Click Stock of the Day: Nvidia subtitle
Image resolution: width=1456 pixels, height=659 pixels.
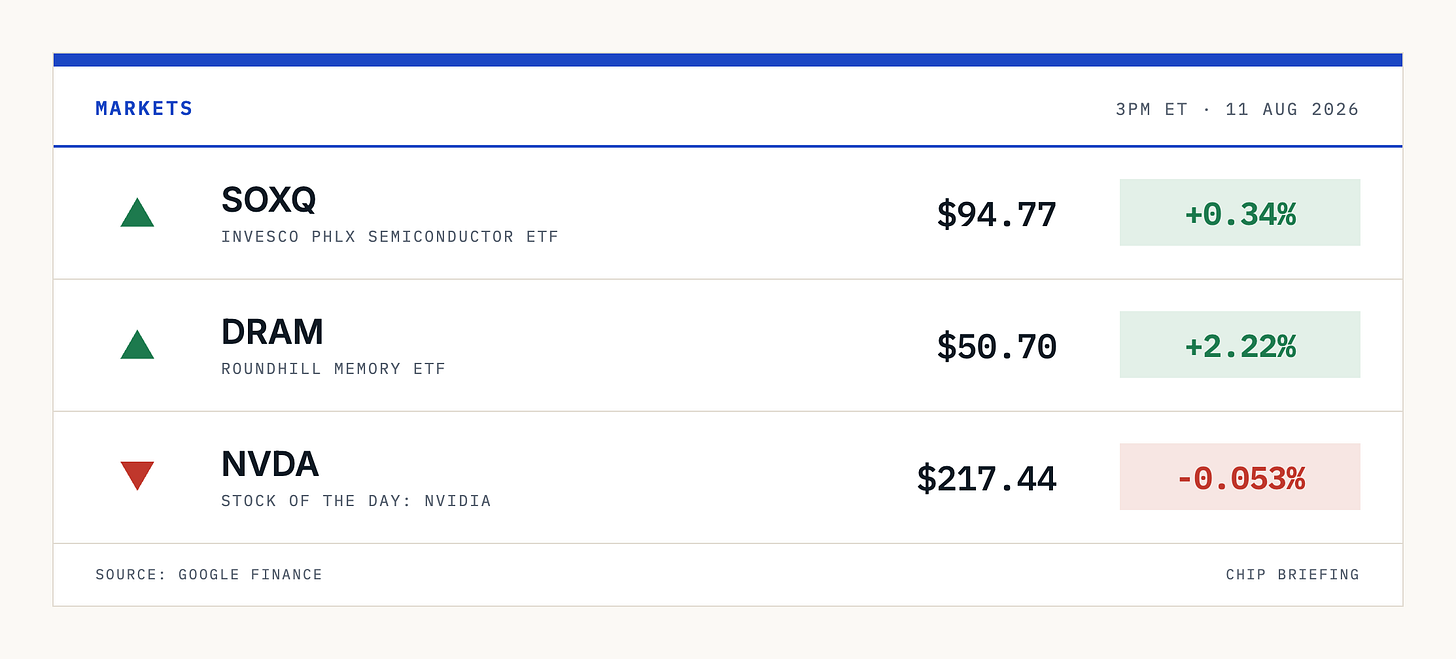(x=356, y=501)
